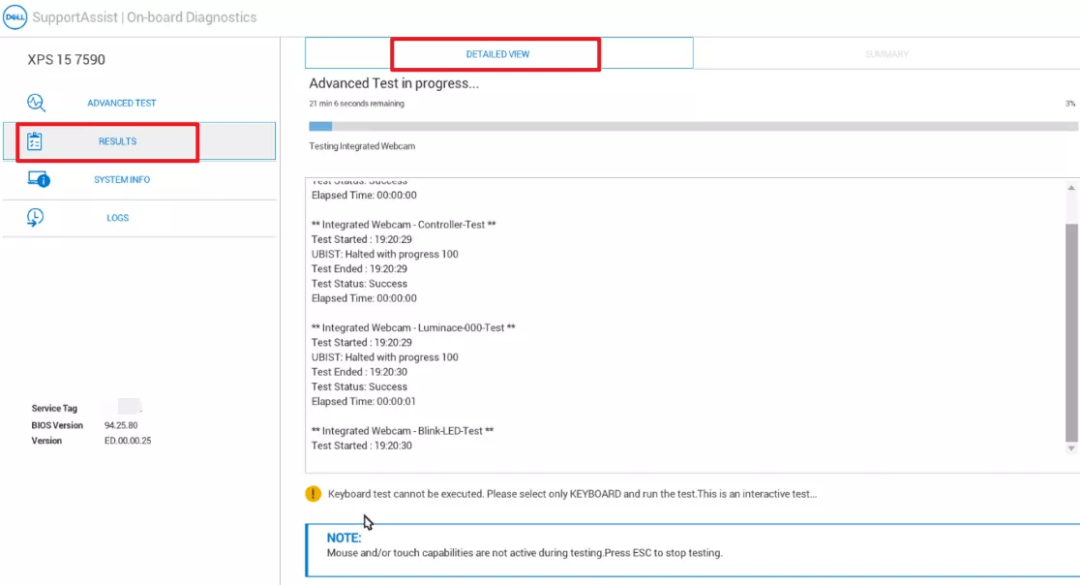The width and height of the screenshot is (1080, 585).
Task: Click the yellow keyboard warning icon
Action: click(x=313, y=493)
